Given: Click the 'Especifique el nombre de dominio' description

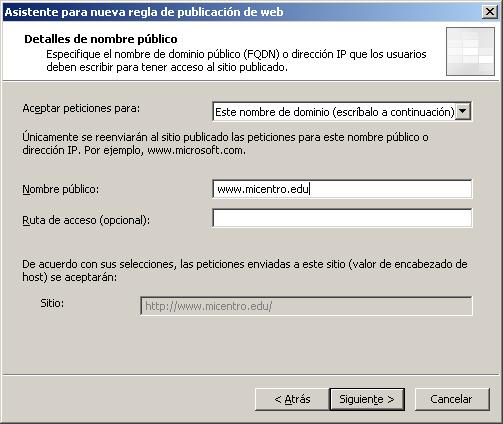Looking at the screenshot, I should pos(236,61).
